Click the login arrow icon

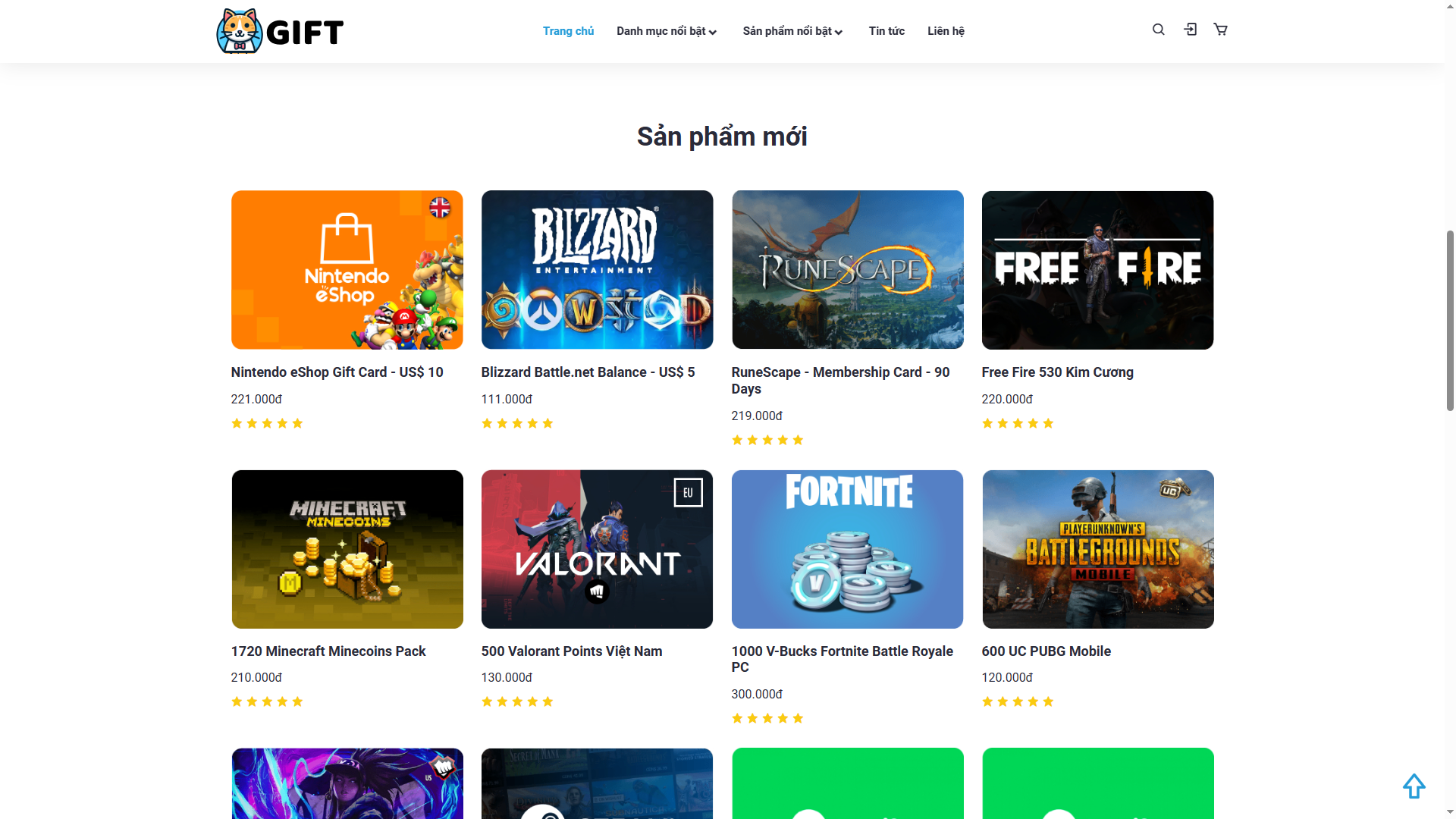coord(1190,30)
